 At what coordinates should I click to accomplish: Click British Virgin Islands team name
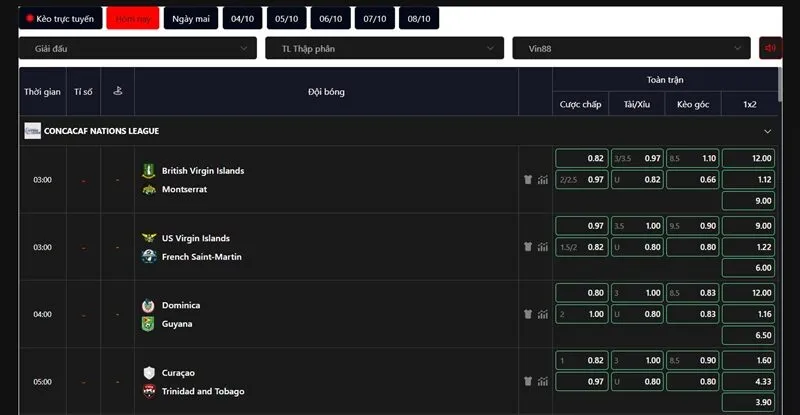203,170
